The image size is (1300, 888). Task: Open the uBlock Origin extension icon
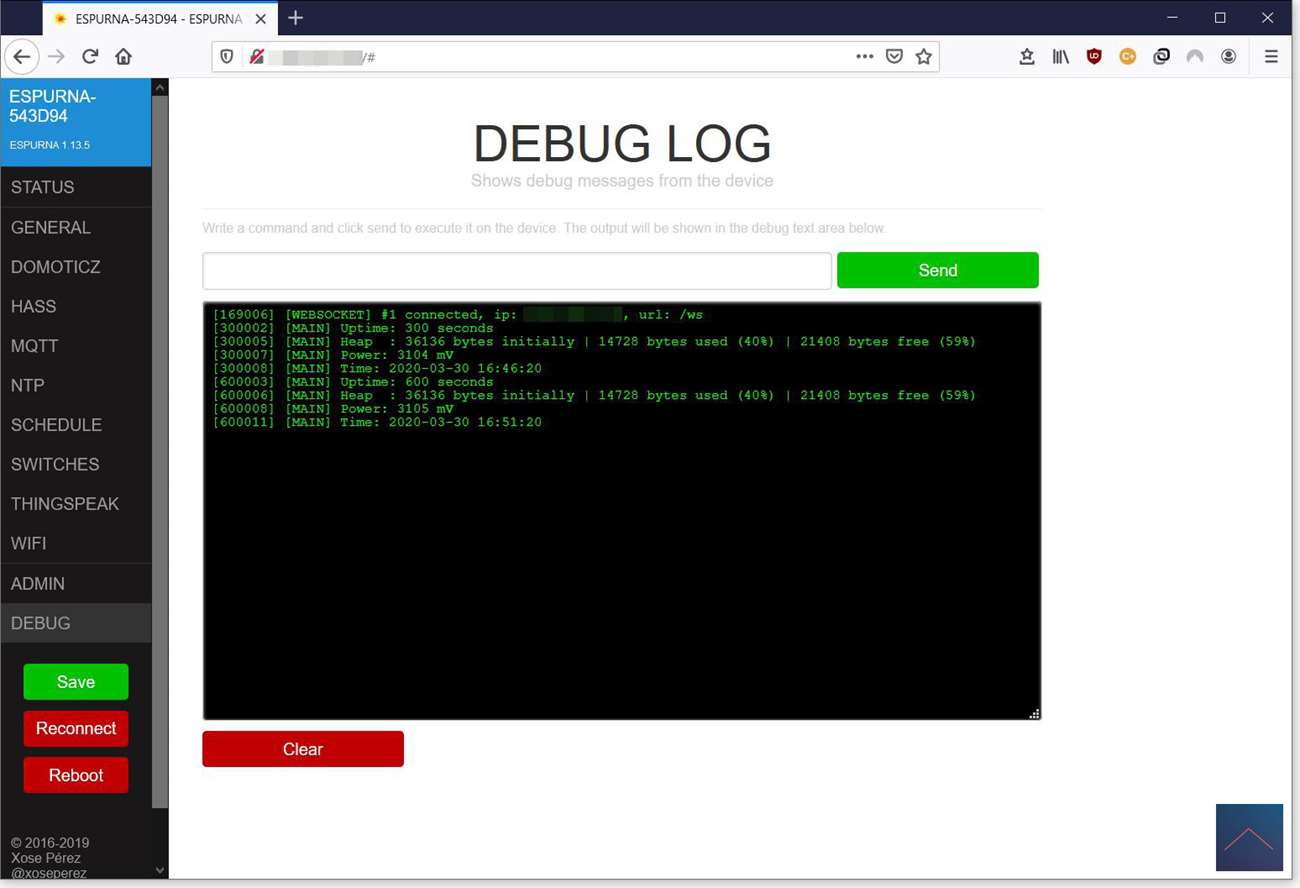1094,57
